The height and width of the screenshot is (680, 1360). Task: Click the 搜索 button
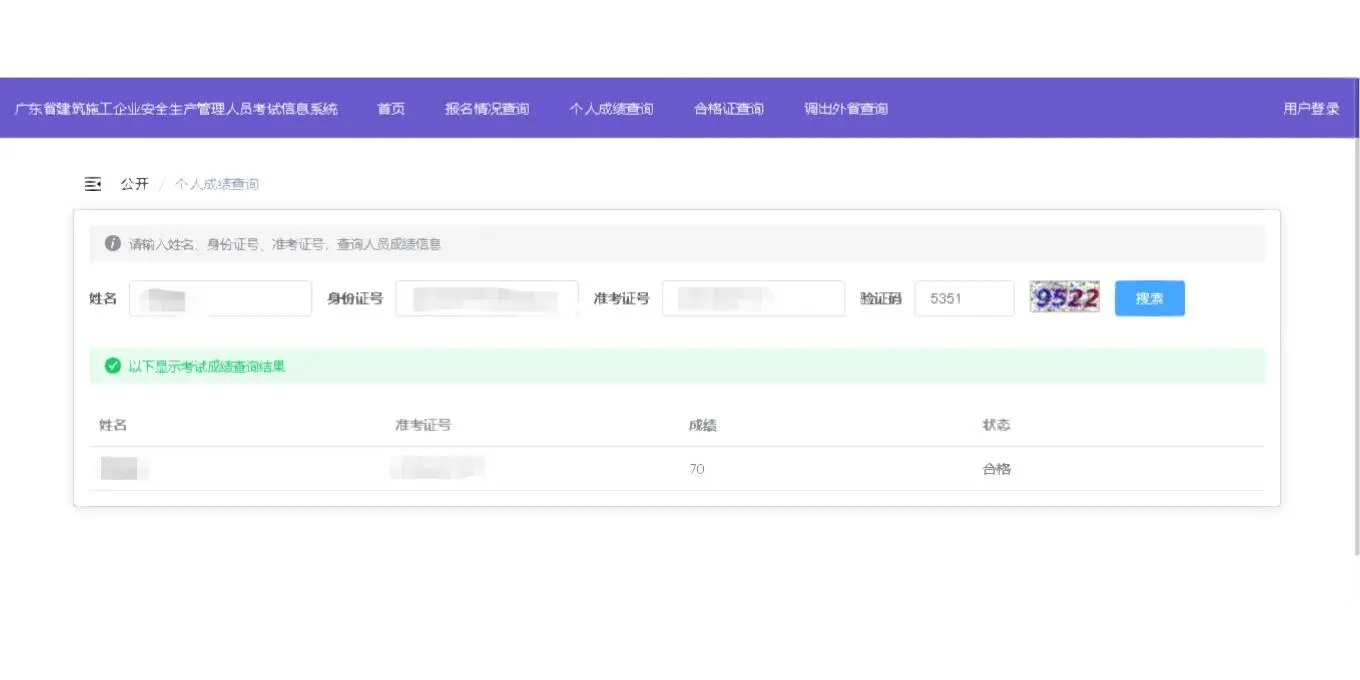pos(1150,298)
